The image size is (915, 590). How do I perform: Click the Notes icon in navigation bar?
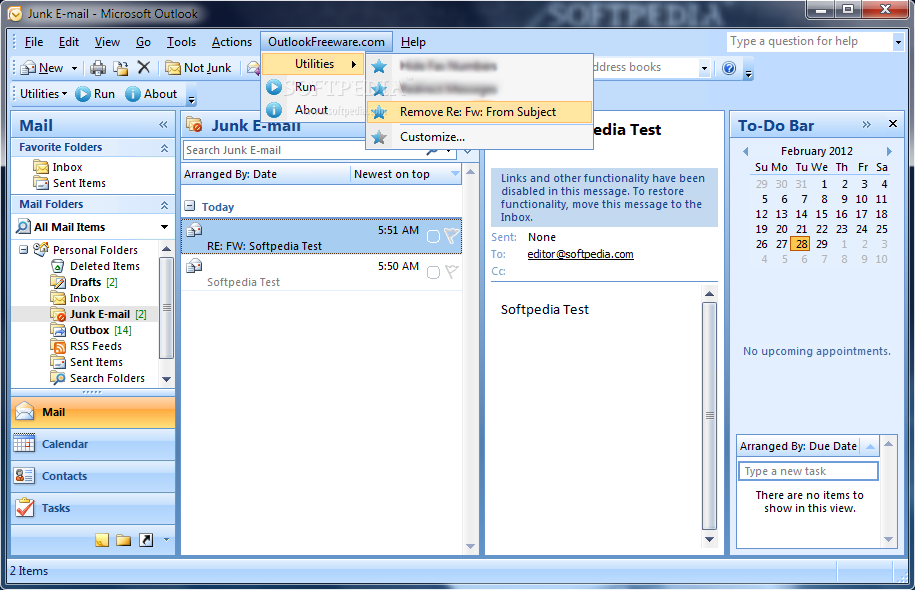(102, 540)
